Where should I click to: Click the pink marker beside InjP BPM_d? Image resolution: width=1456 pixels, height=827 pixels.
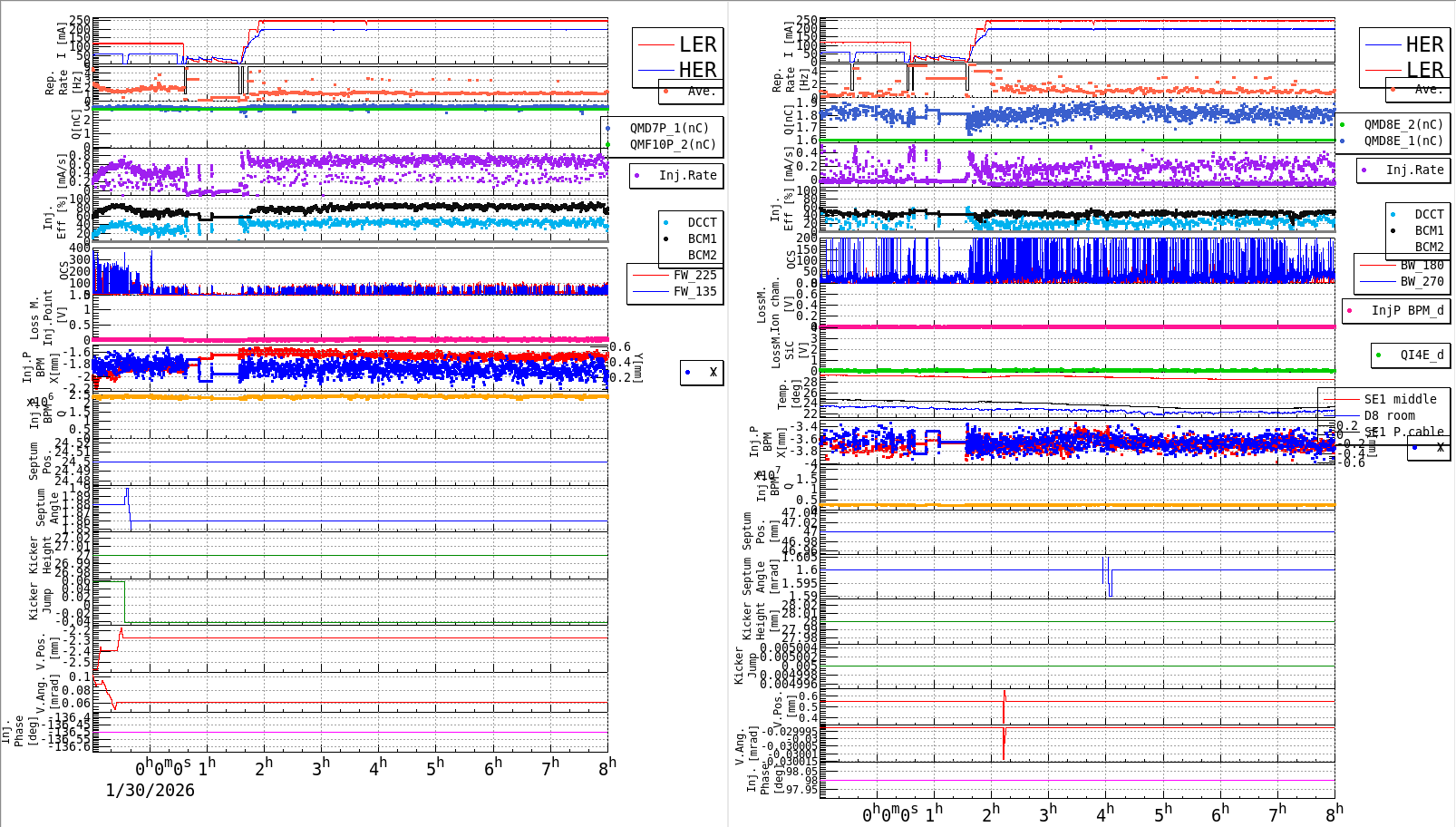point(1349,310)
